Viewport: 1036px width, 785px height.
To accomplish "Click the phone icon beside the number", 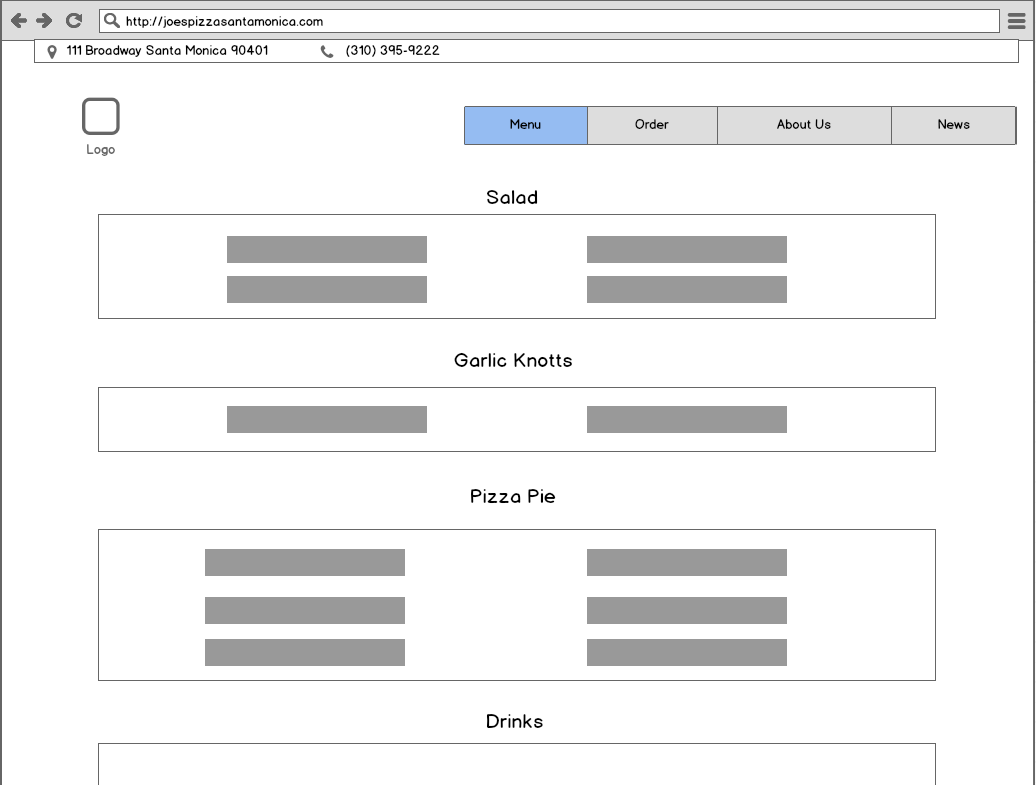I will click(x=327, y=52).
